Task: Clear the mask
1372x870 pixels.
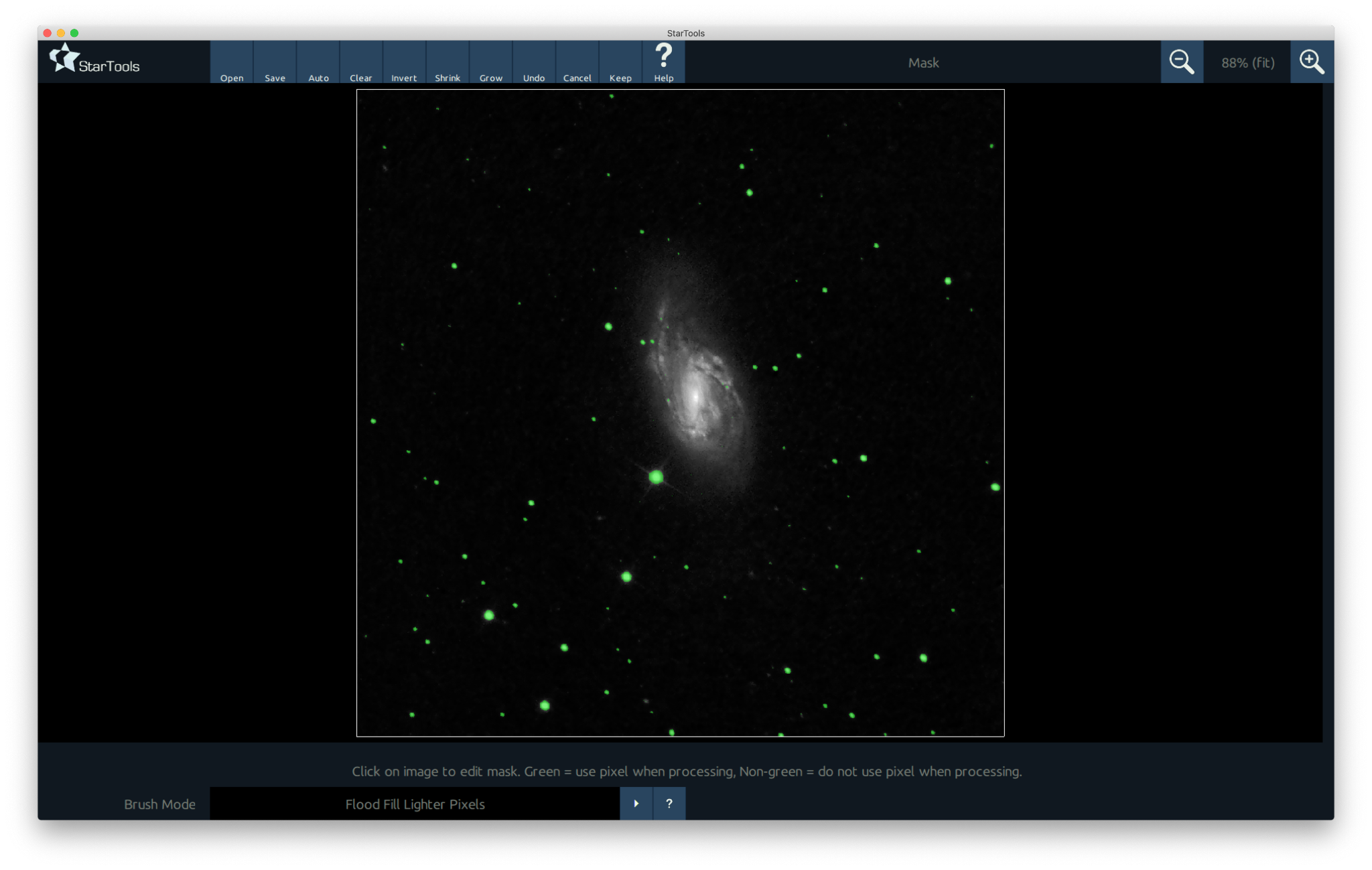Action: 361,62
